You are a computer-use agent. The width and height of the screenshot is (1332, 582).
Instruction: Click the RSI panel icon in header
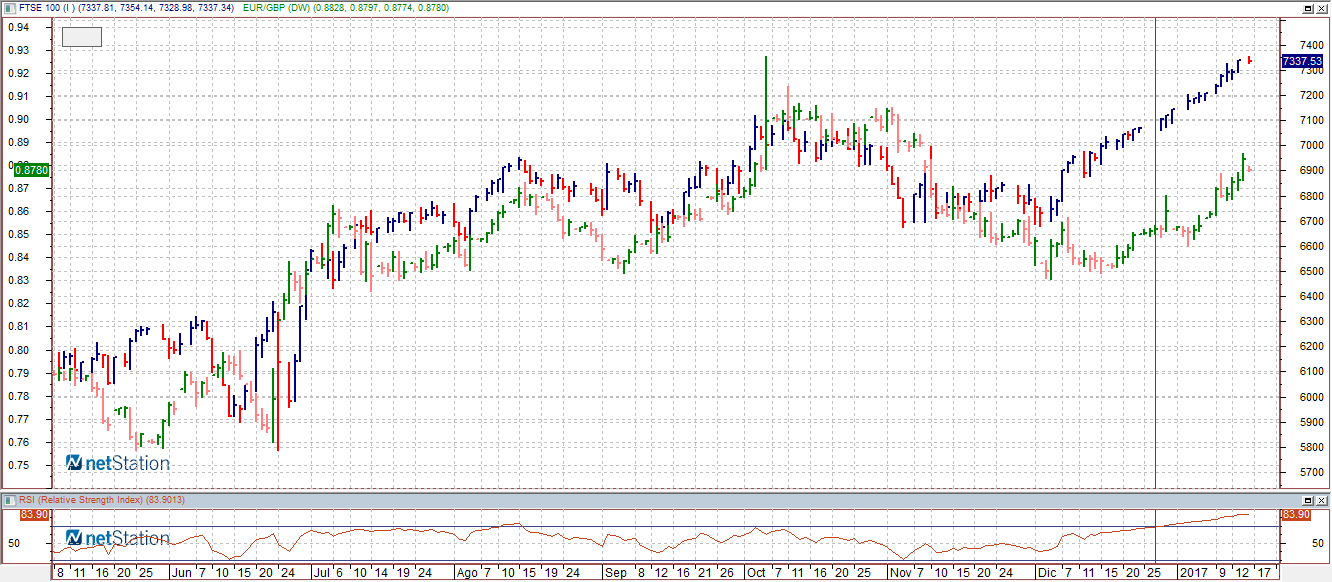click(10, 499)
